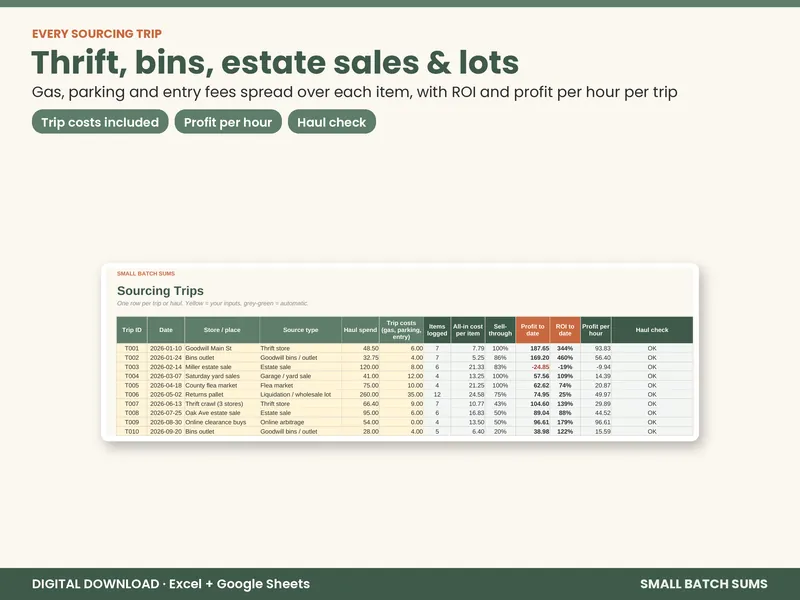Select the "Trip ID" column header
800x600 pixels.
click(x=132, y=330)
